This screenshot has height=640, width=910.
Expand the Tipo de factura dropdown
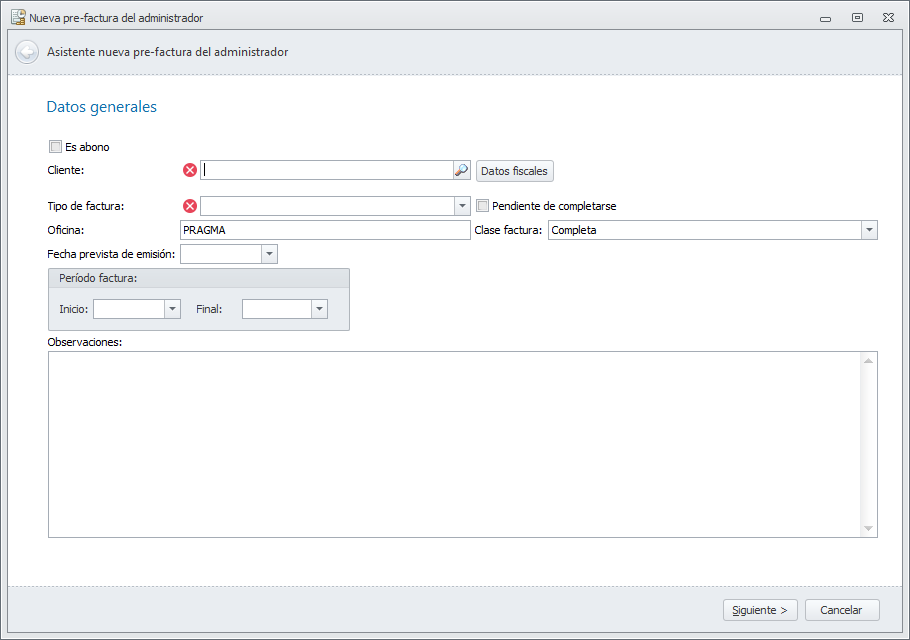462,206
